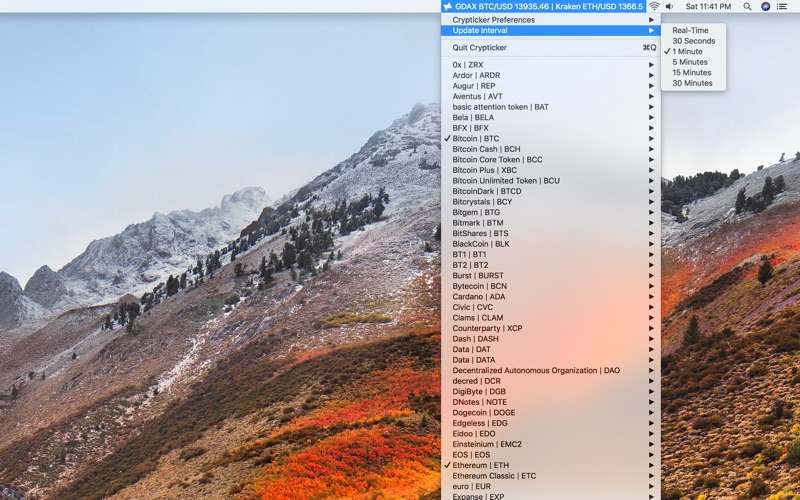Click the Sat 11:41 PM clock

click(x=710, y=6)
